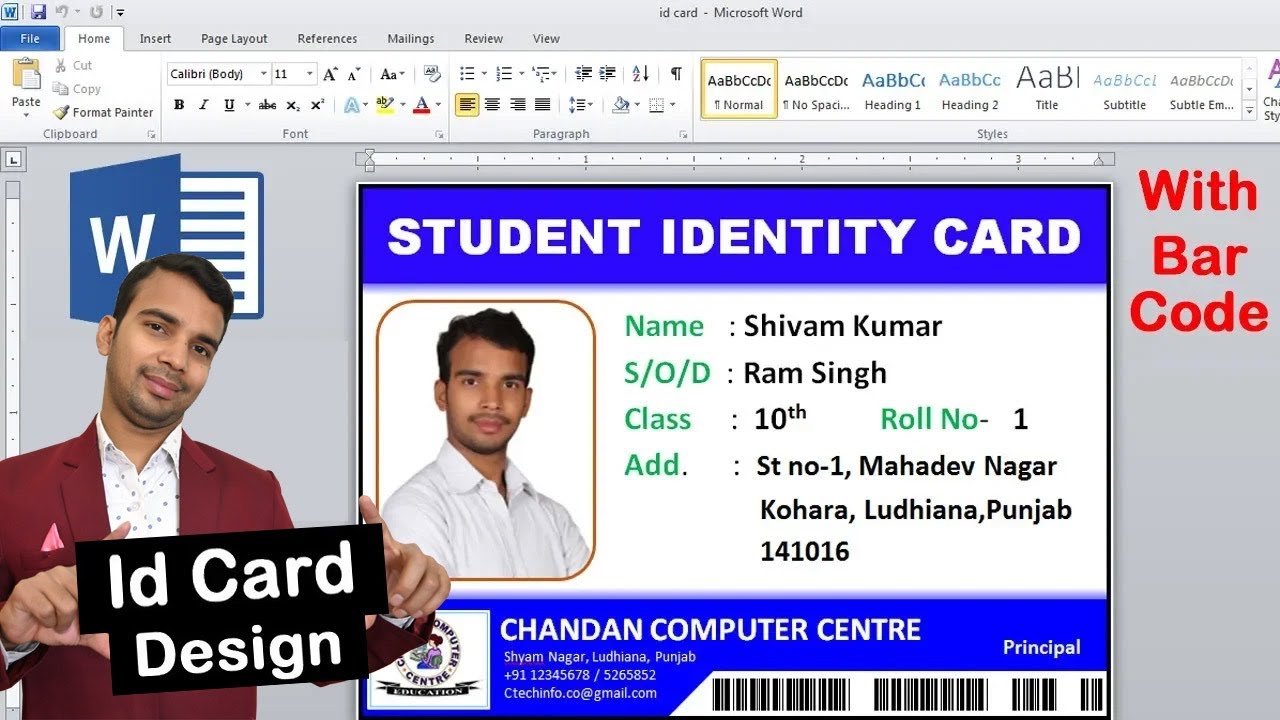Click the Cut button
This screenshot has height=720, width=1280.
click(x=73, y=65)
